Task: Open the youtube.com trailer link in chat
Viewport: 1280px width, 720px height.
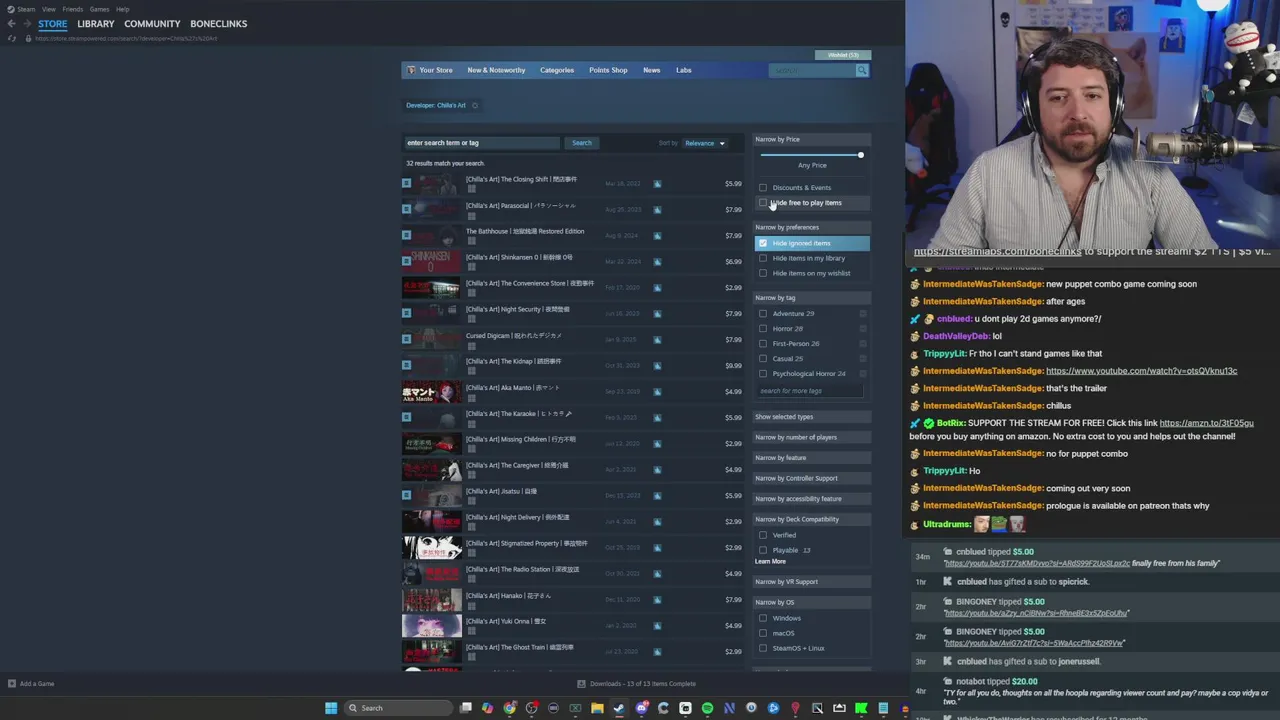Action: [1141, 371]
